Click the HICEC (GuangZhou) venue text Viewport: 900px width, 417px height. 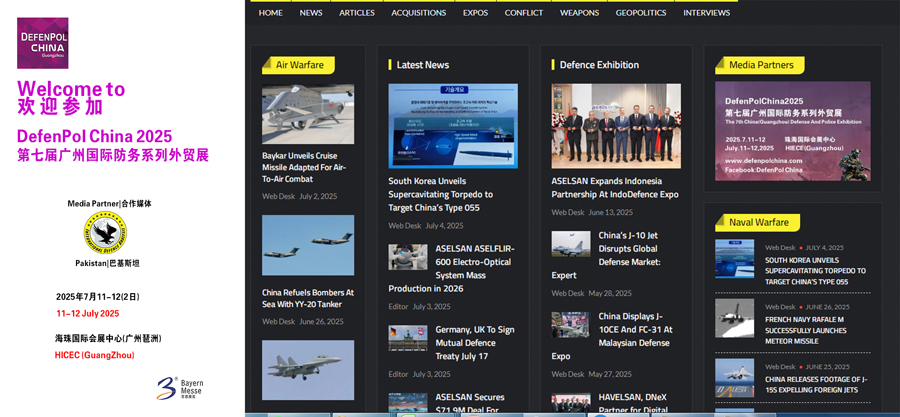click(x=95, y=355)
